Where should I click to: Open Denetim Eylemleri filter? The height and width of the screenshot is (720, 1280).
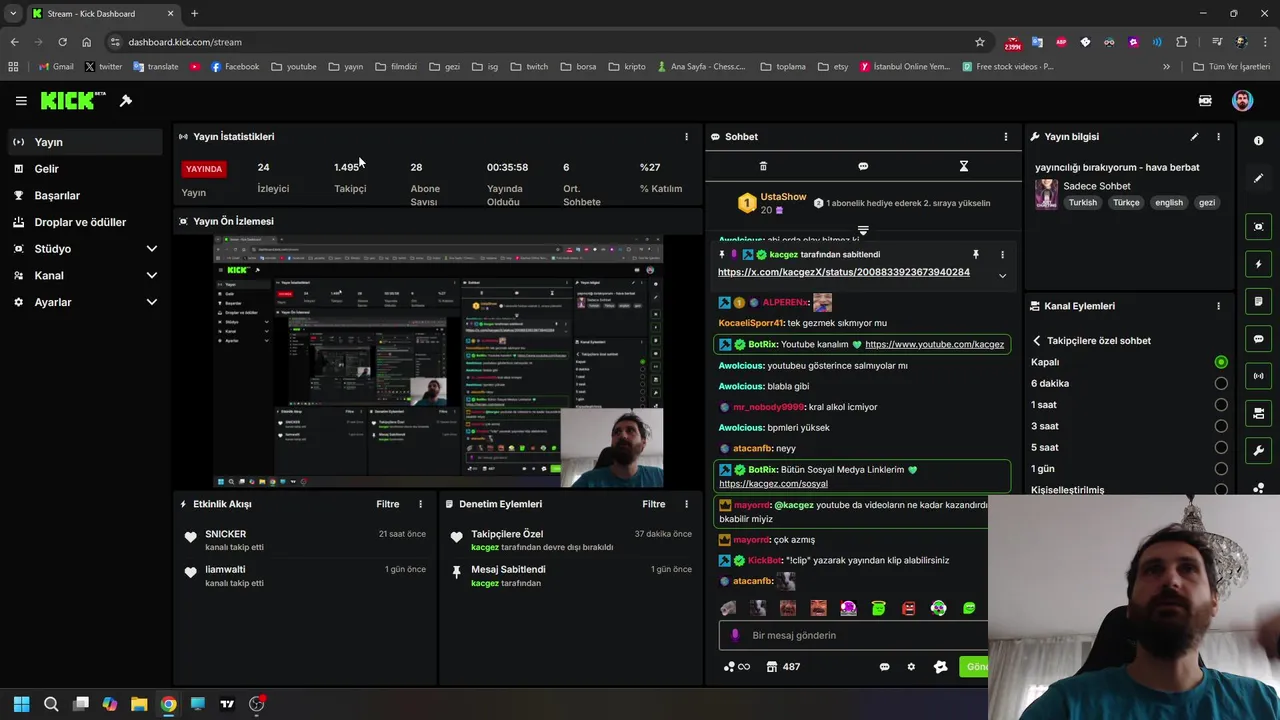[654, 504]
